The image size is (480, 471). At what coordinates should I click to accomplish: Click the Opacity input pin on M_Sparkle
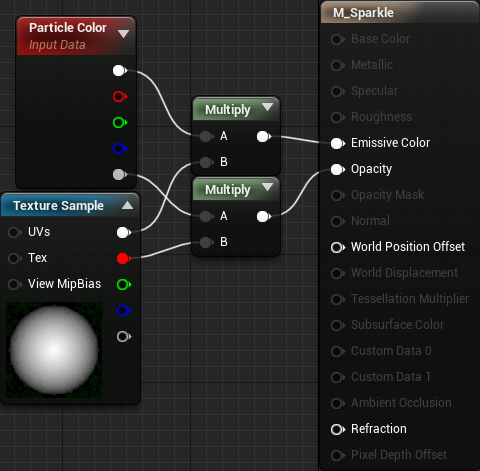click(x=338, y=169)
